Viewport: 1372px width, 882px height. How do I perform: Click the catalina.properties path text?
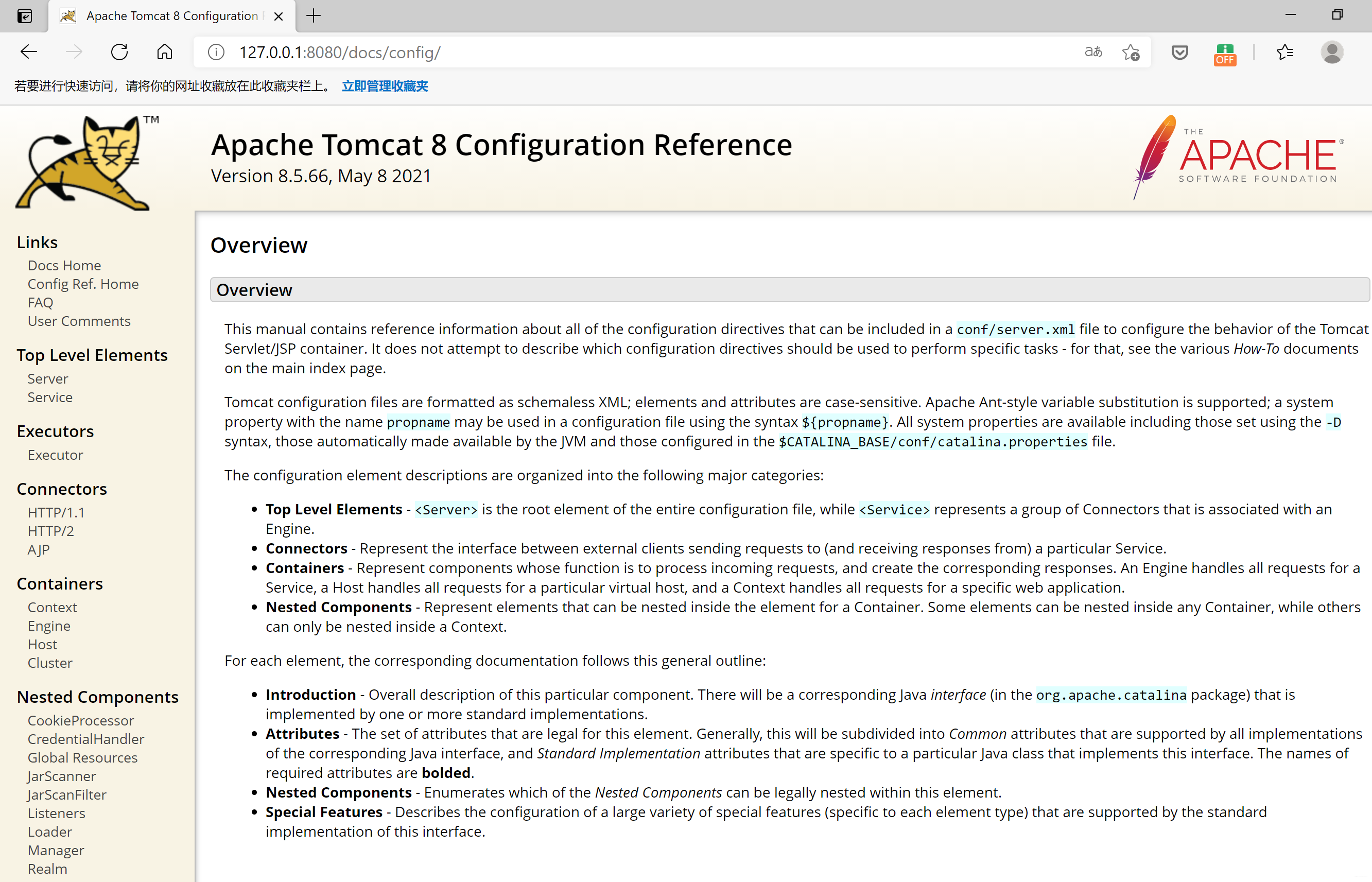pyautogui.click(x=933, y=442)
